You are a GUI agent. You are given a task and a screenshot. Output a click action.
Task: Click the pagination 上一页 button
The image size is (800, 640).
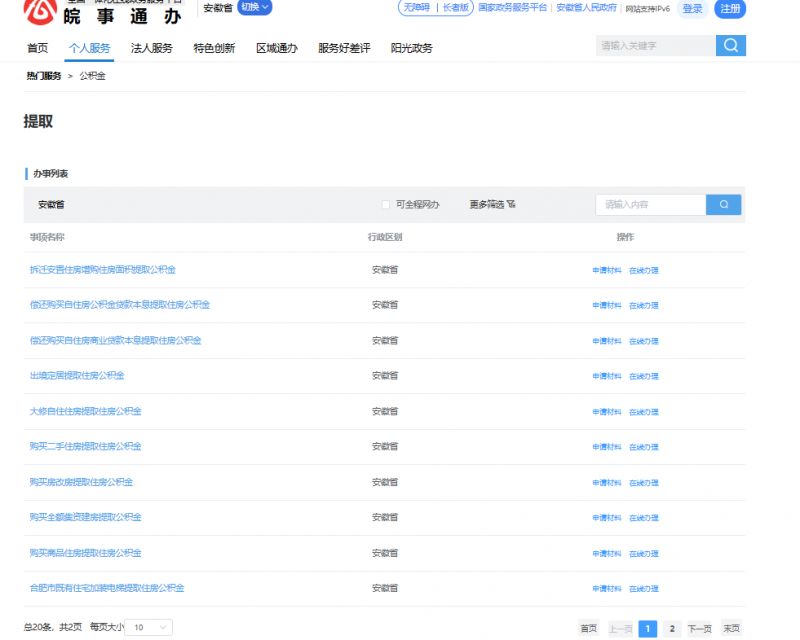tap(620, 628)
